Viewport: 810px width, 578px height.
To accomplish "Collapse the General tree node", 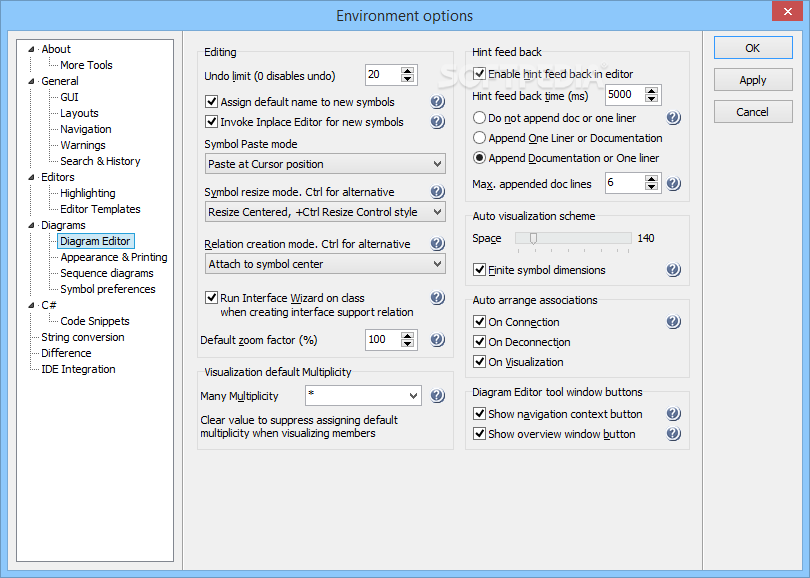I will click(x=32, y=81).
